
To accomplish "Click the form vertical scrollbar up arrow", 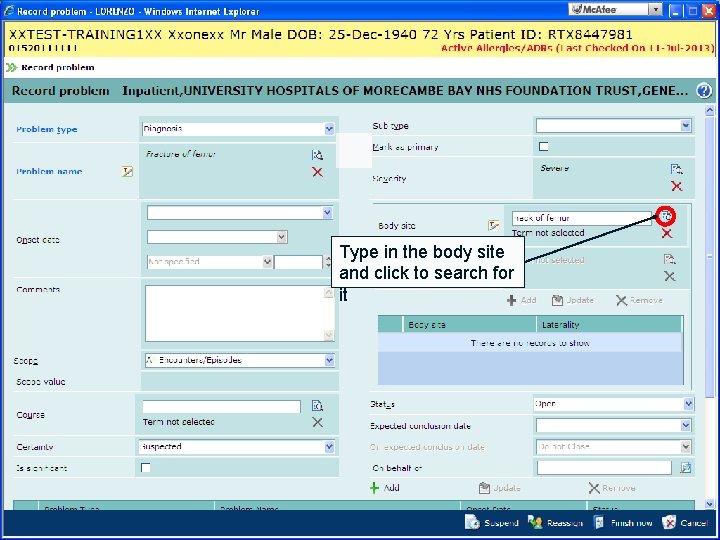I will point(709,111).
